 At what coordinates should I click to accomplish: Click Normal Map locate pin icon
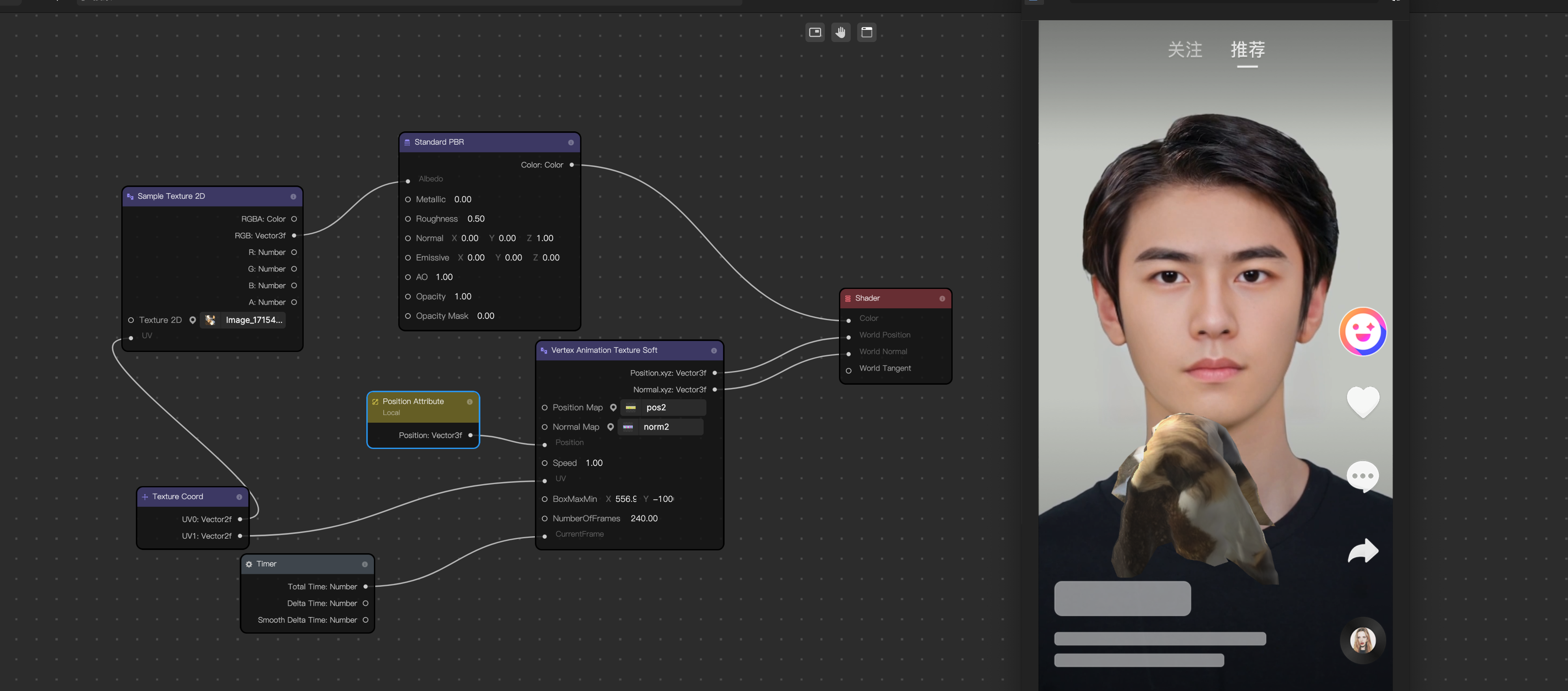[611, 427]
